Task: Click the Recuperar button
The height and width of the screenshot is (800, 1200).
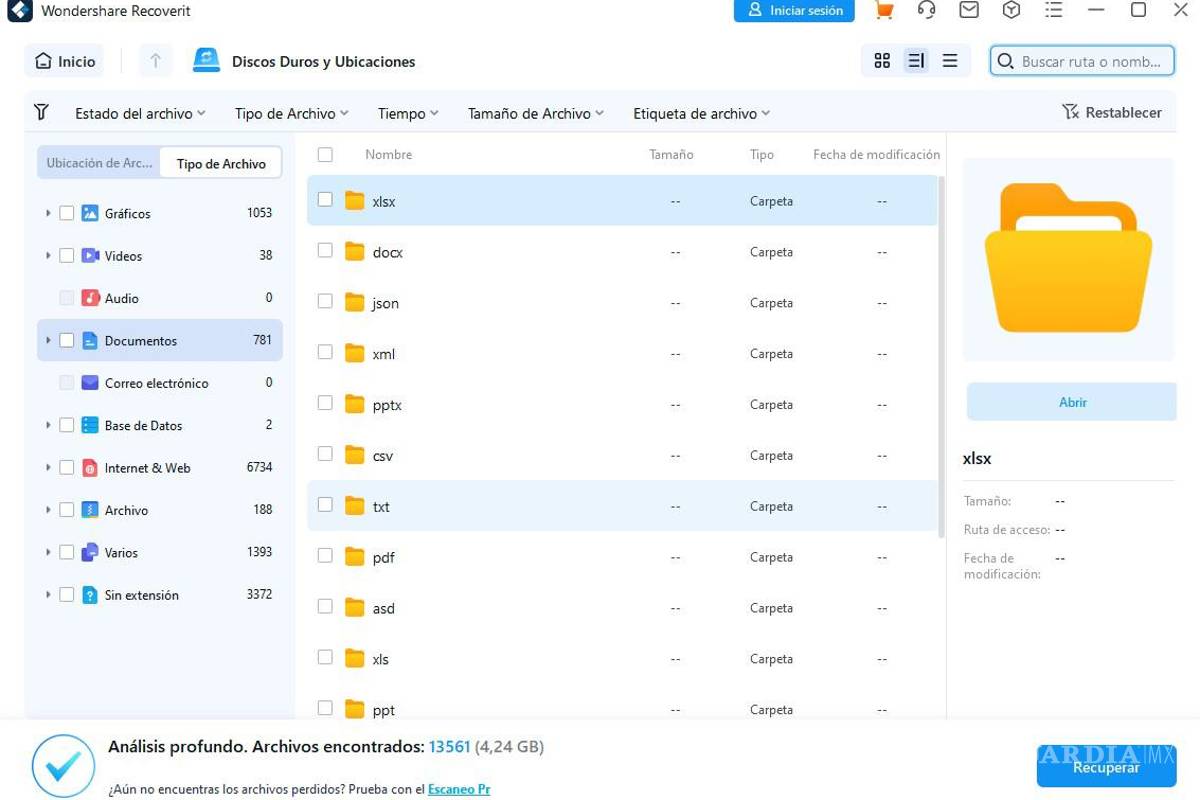Action: (x=1106, y=767)
